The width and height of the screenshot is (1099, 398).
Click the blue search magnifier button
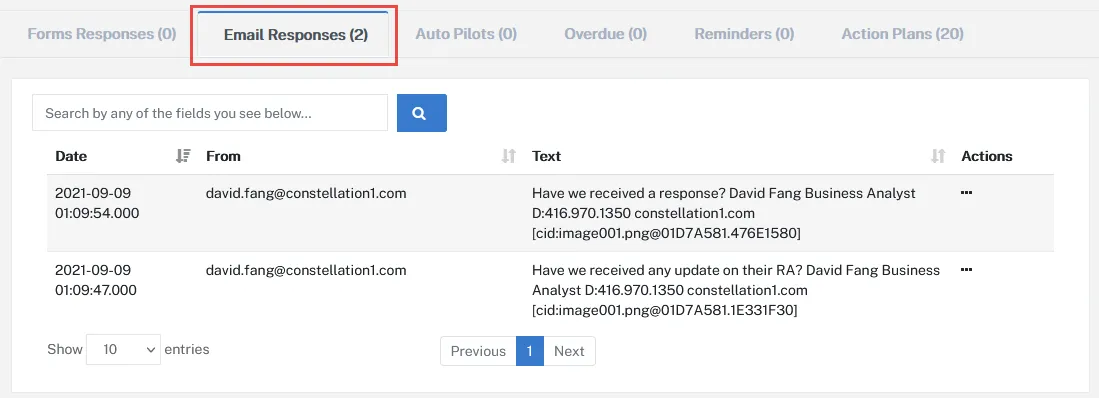click(421, 113)
